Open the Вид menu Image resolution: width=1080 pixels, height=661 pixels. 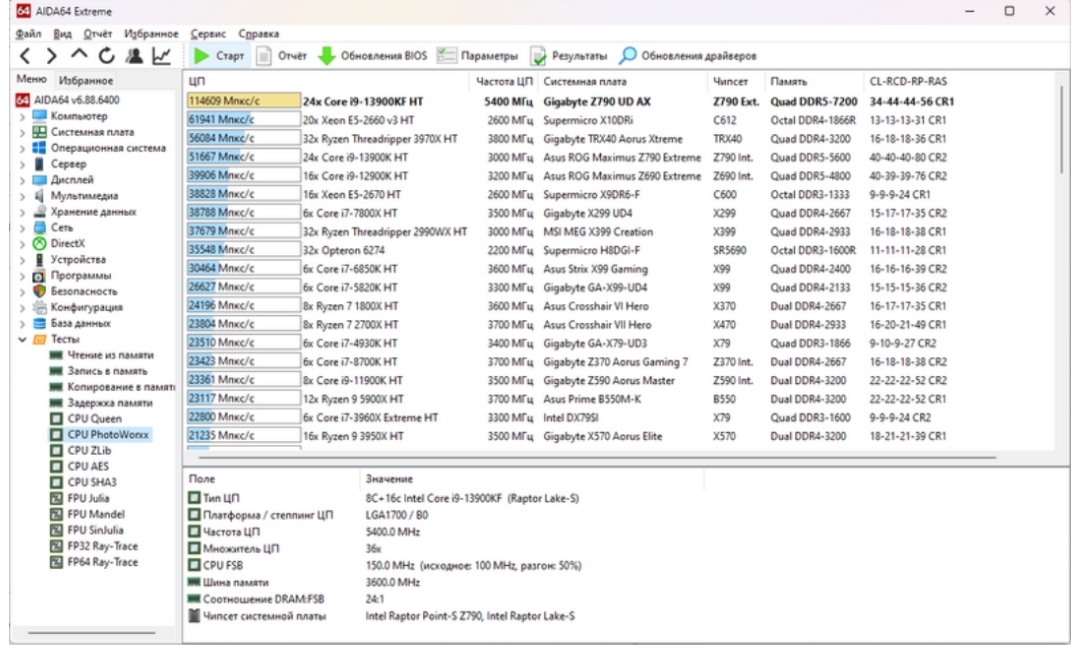63,34
